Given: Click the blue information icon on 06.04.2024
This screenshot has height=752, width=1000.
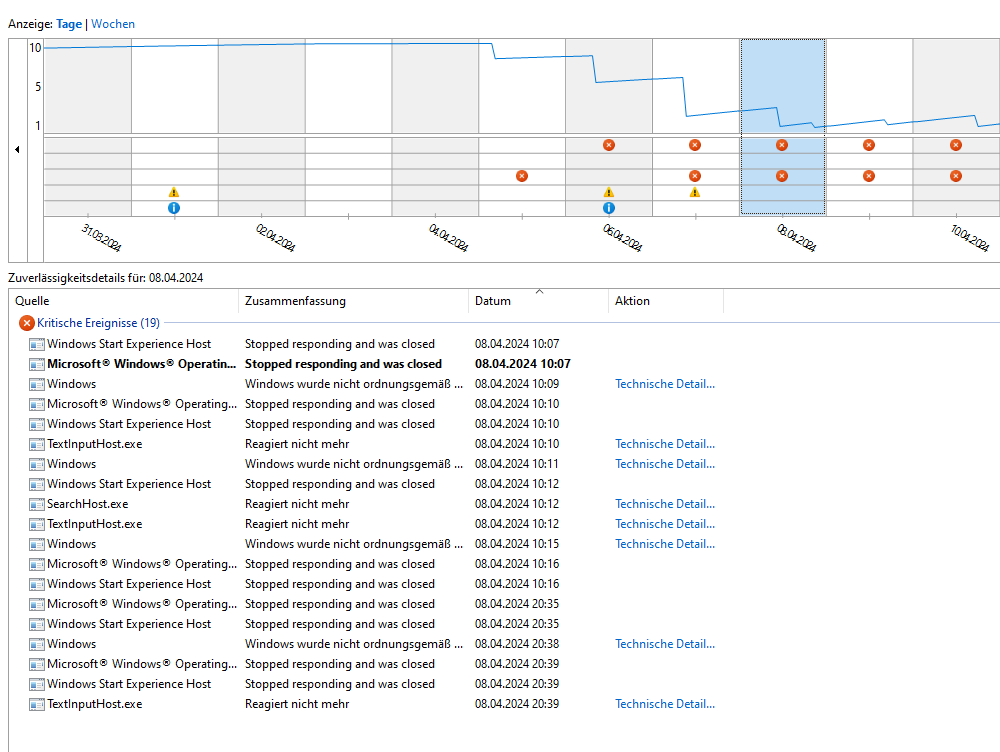Looking at the screenshot, I should pos(608,208).
